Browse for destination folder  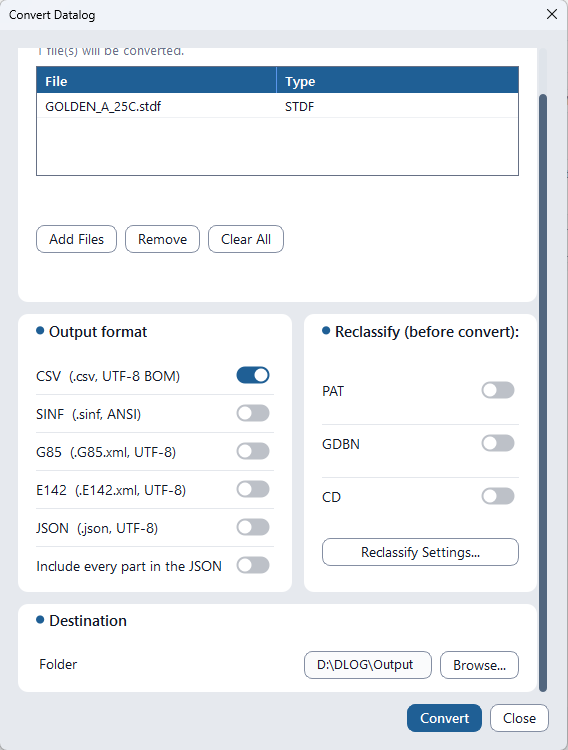[479, 665]
